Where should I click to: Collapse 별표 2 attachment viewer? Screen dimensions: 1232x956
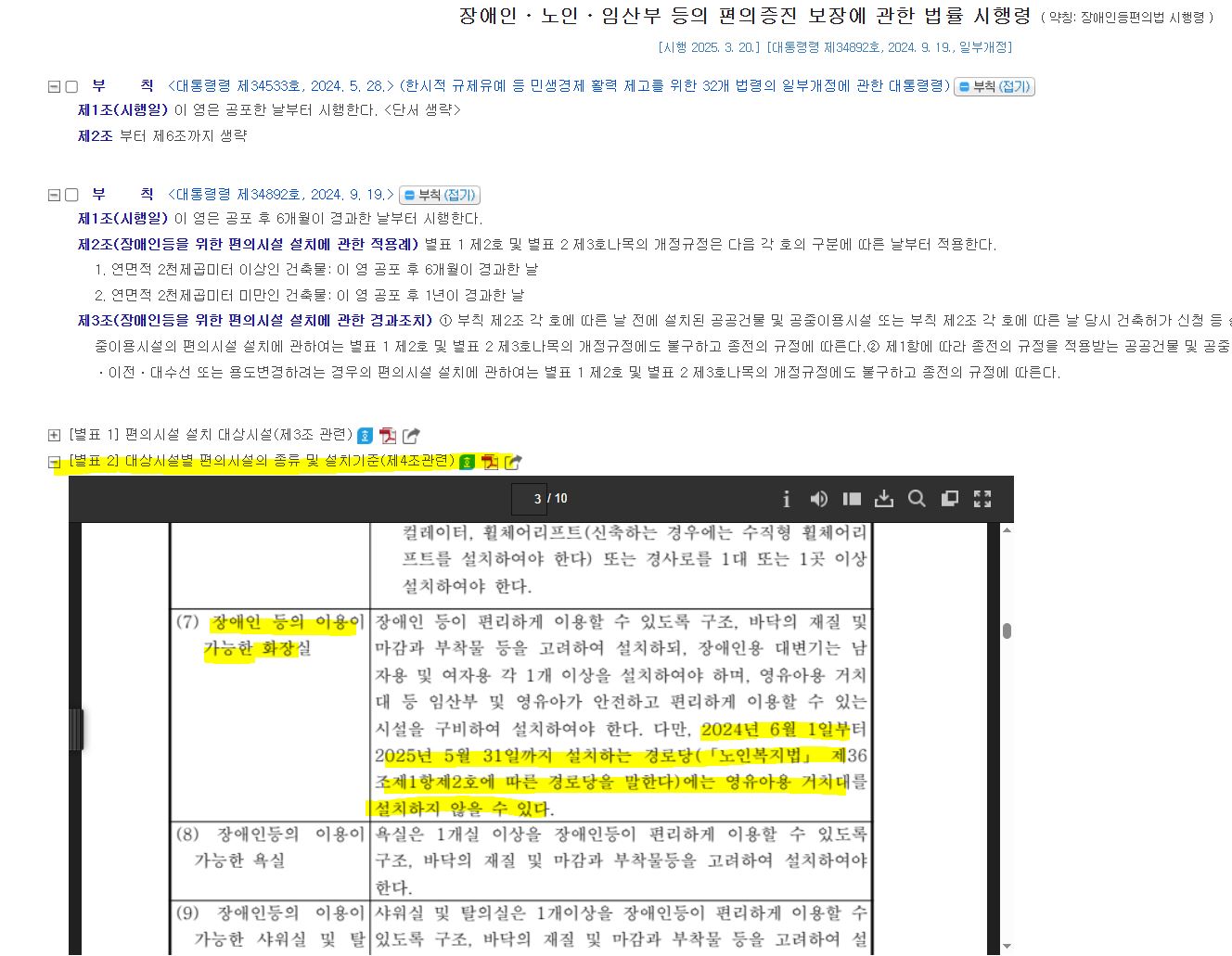coord(54,463)
